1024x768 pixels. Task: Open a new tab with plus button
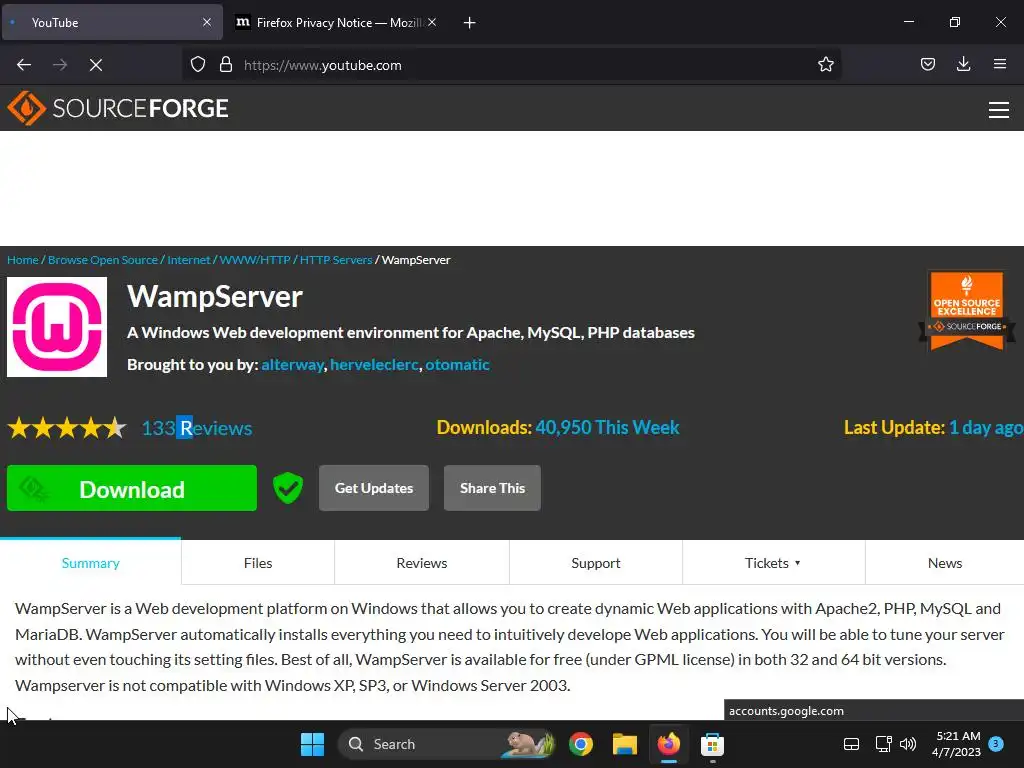pos(469,23)
